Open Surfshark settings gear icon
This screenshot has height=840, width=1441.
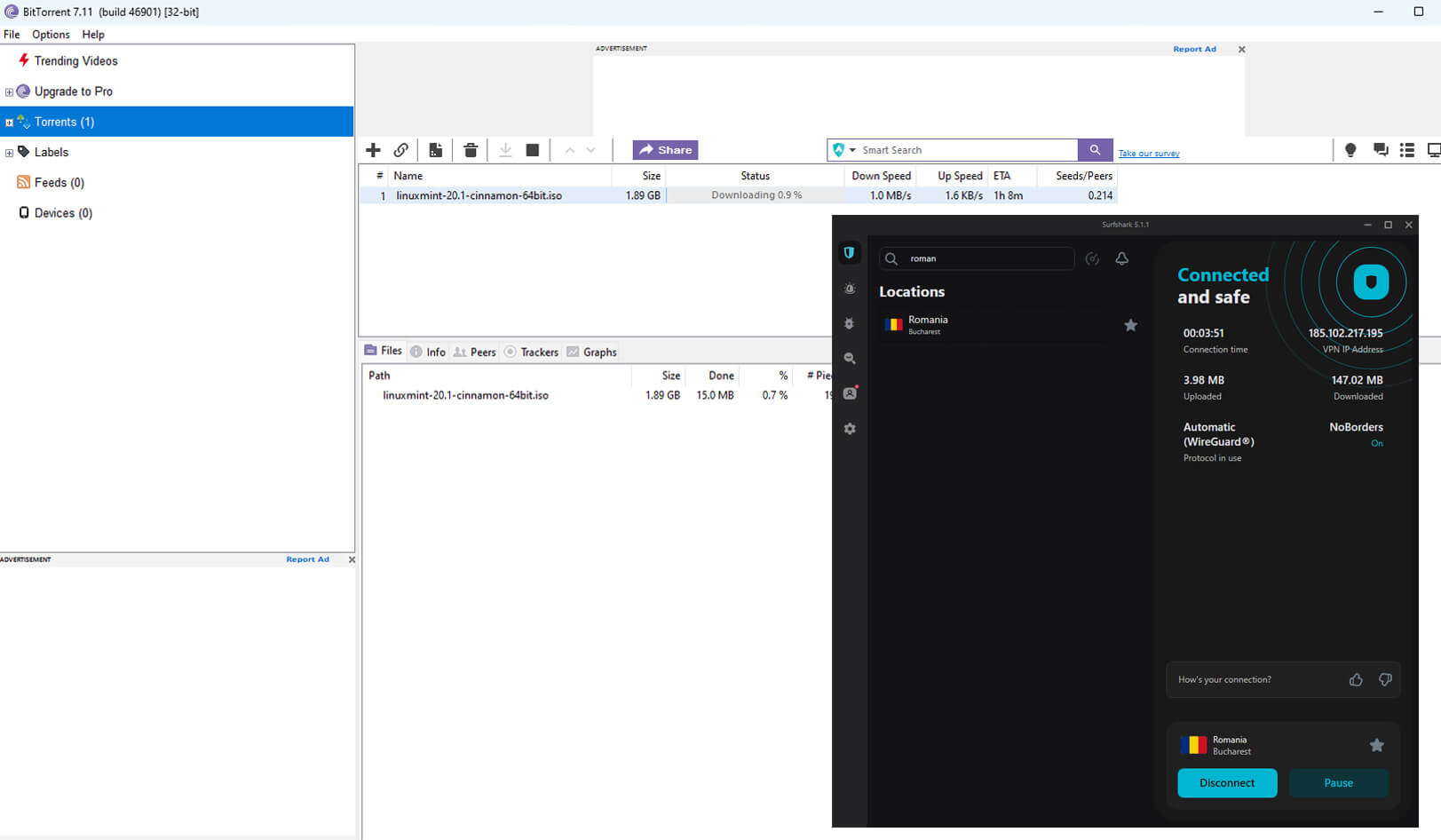point(850,429)
